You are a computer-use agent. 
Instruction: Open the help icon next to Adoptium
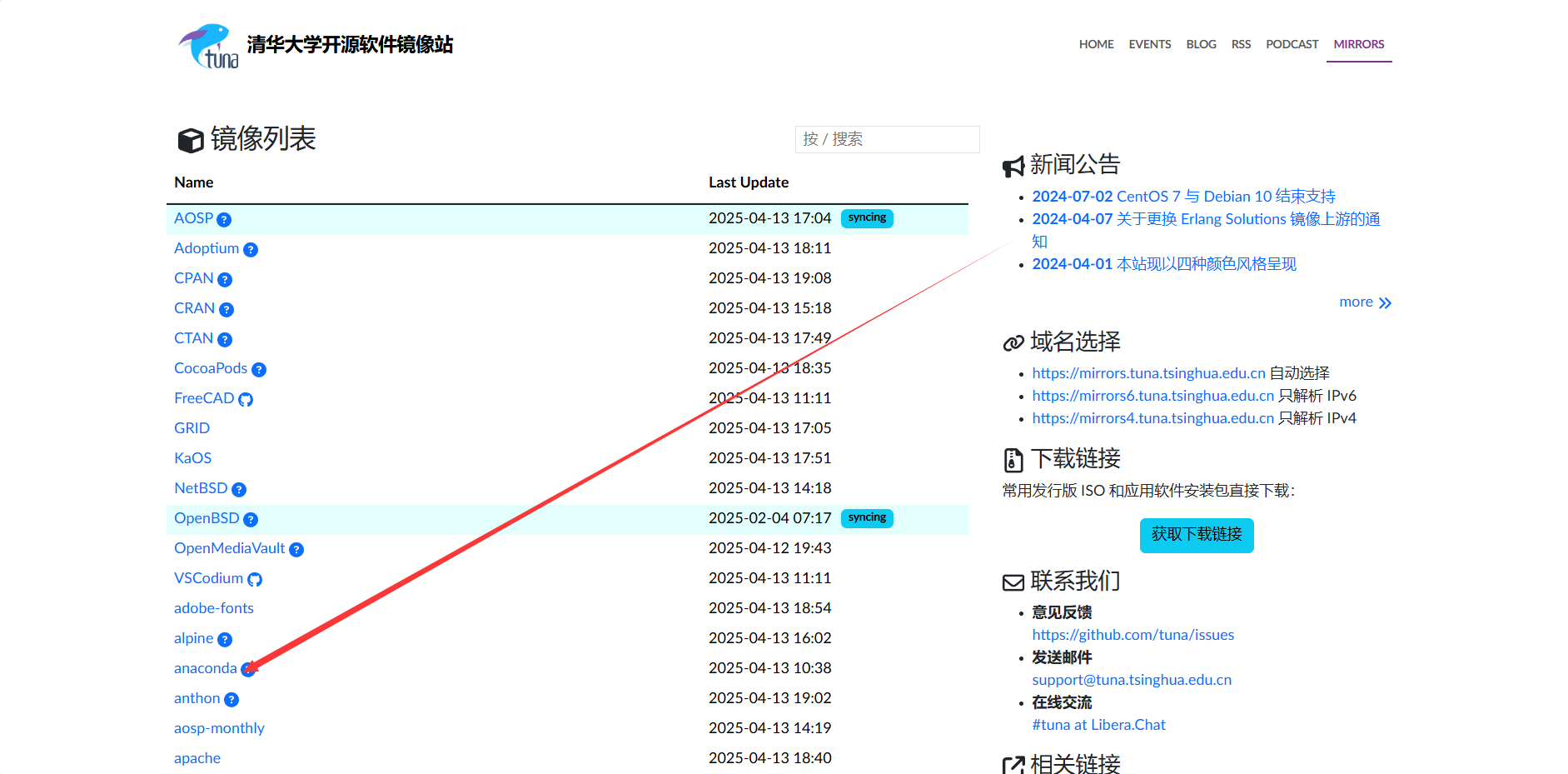(x=251, y=250)
